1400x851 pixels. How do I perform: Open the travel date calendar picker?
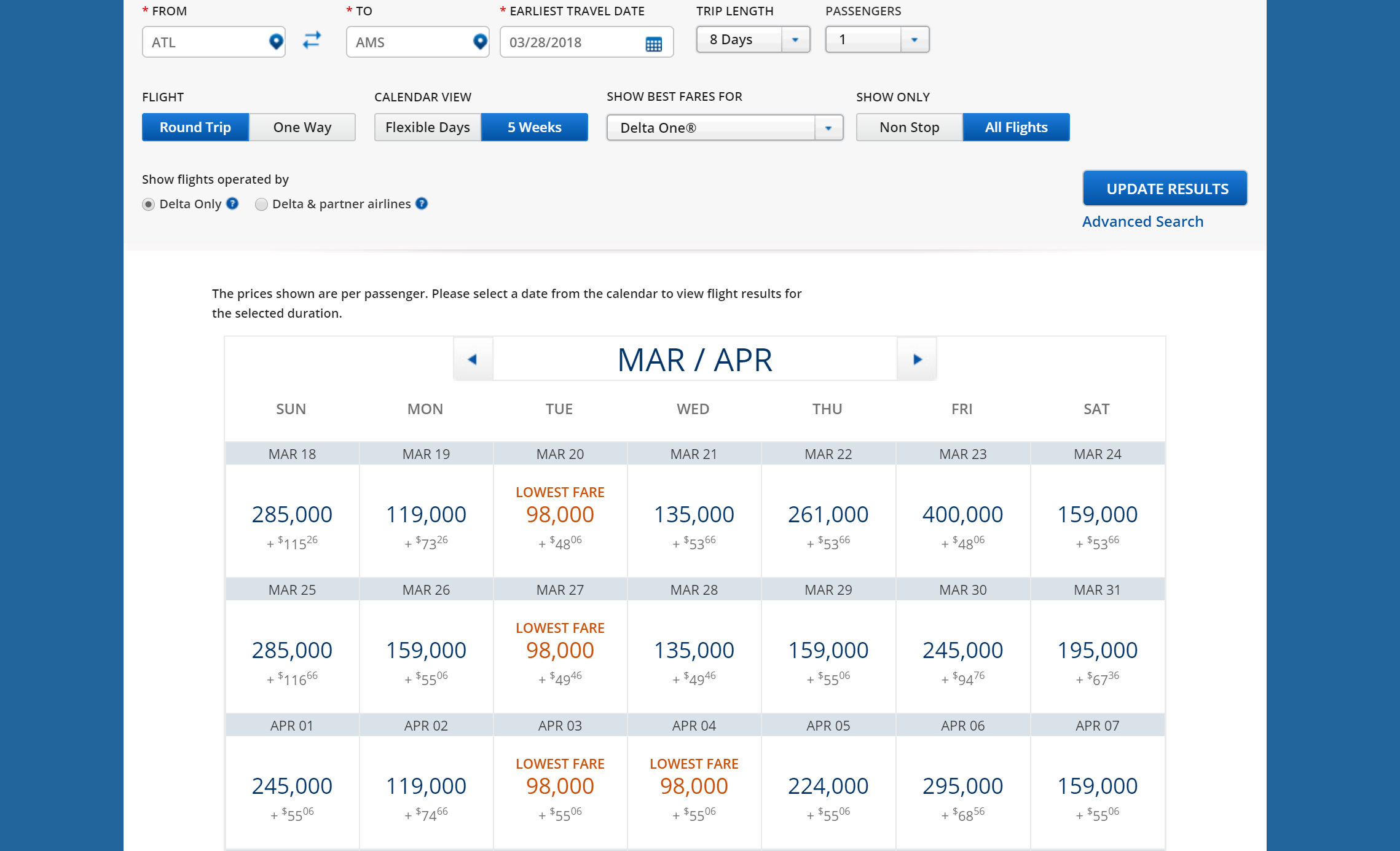(x=653, y=44)
